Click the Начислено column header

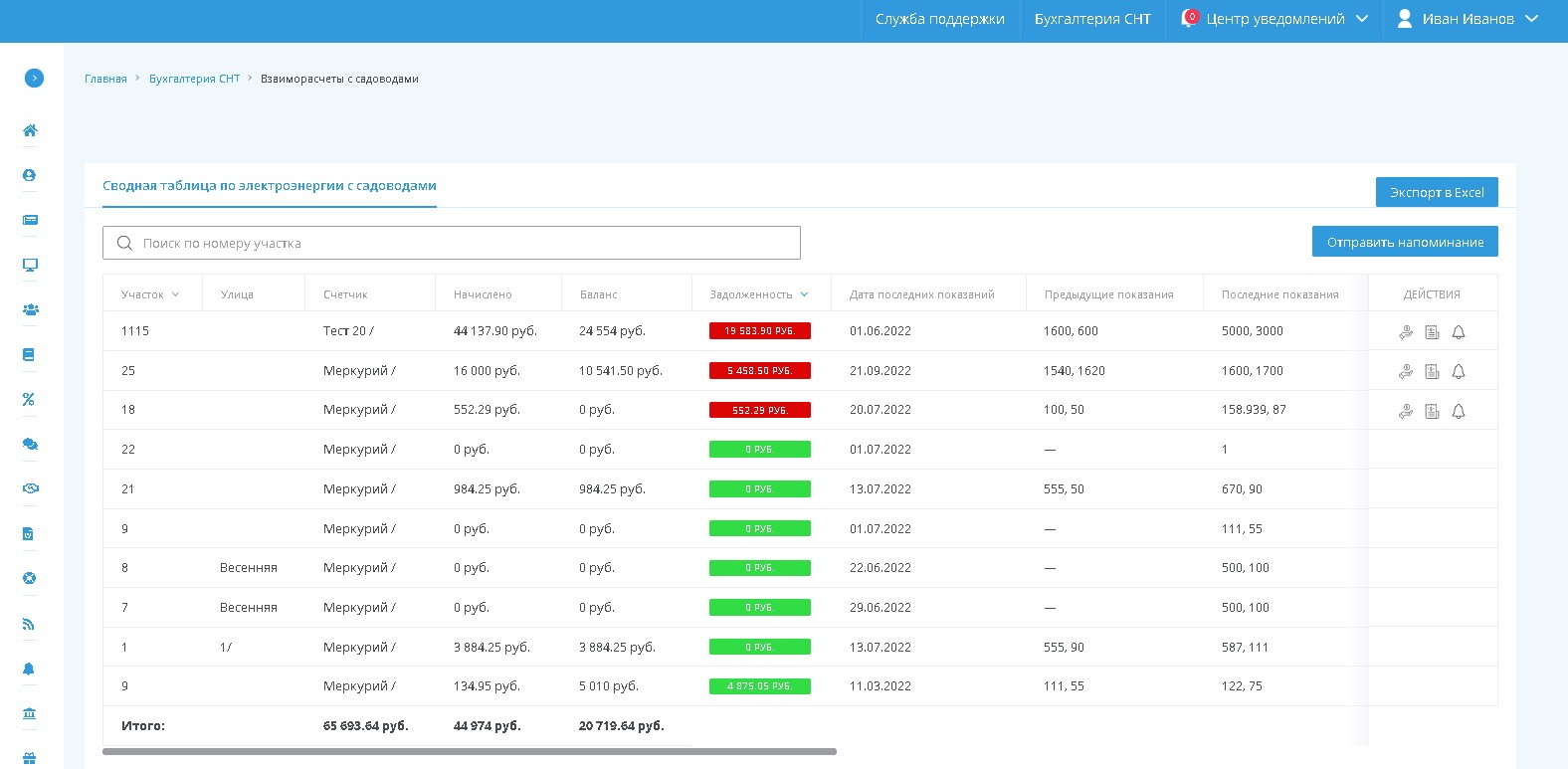(483, 294)
